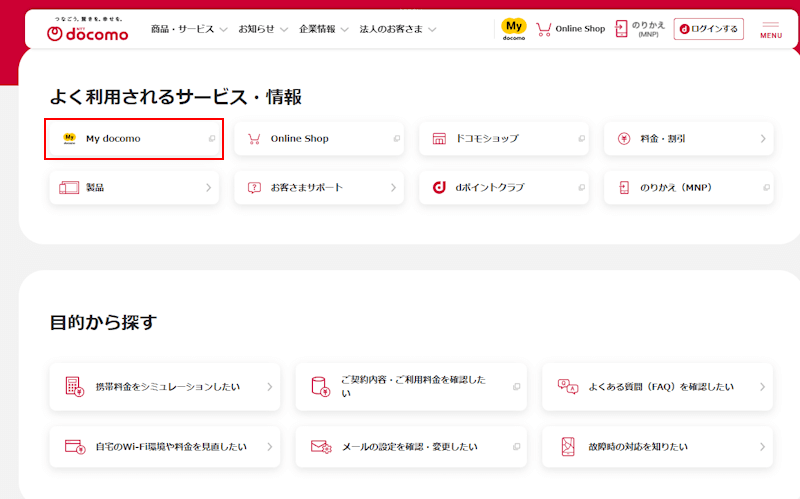Expand chevron beside 商品・サービス

[223, 30]
